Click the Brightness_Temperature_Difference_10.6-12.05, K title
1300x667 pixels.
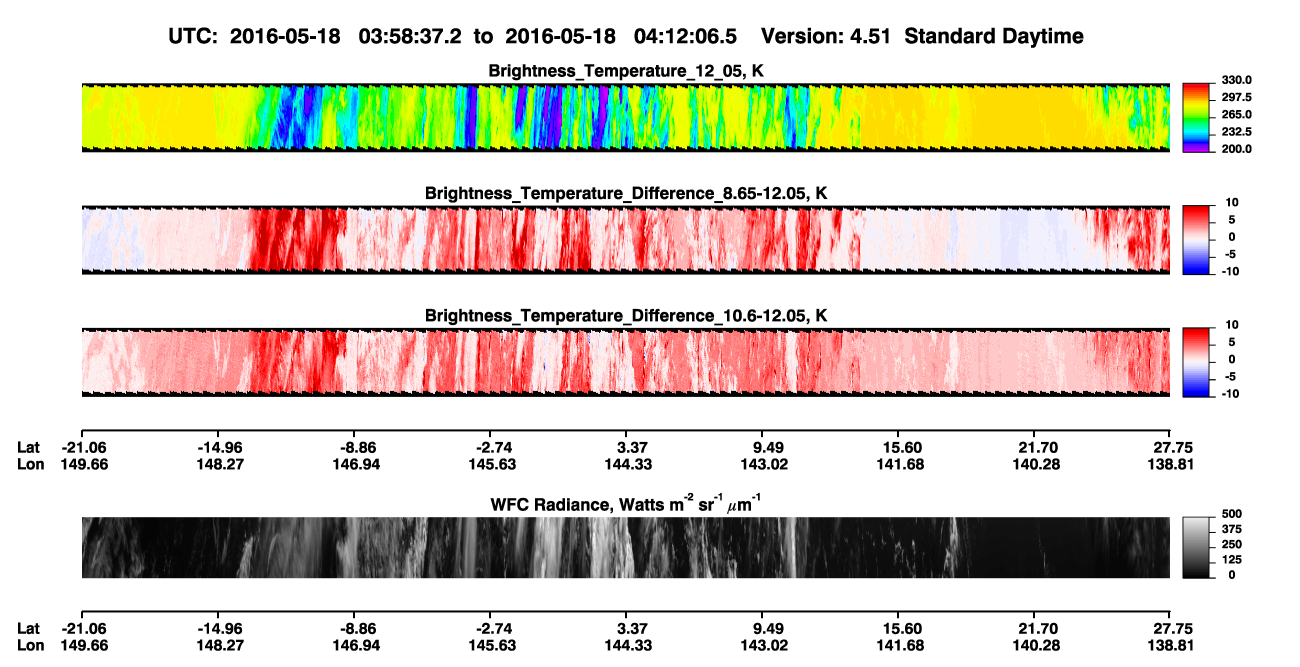[626, 316]
